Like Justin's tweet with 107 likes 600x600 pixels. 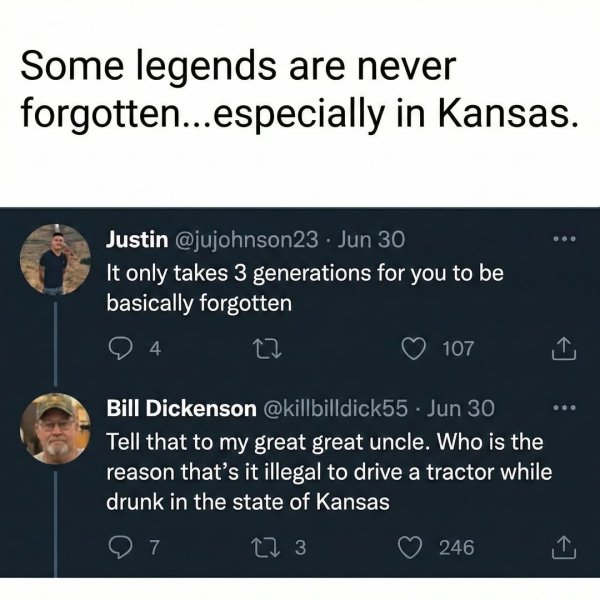(x=414, y=349)
